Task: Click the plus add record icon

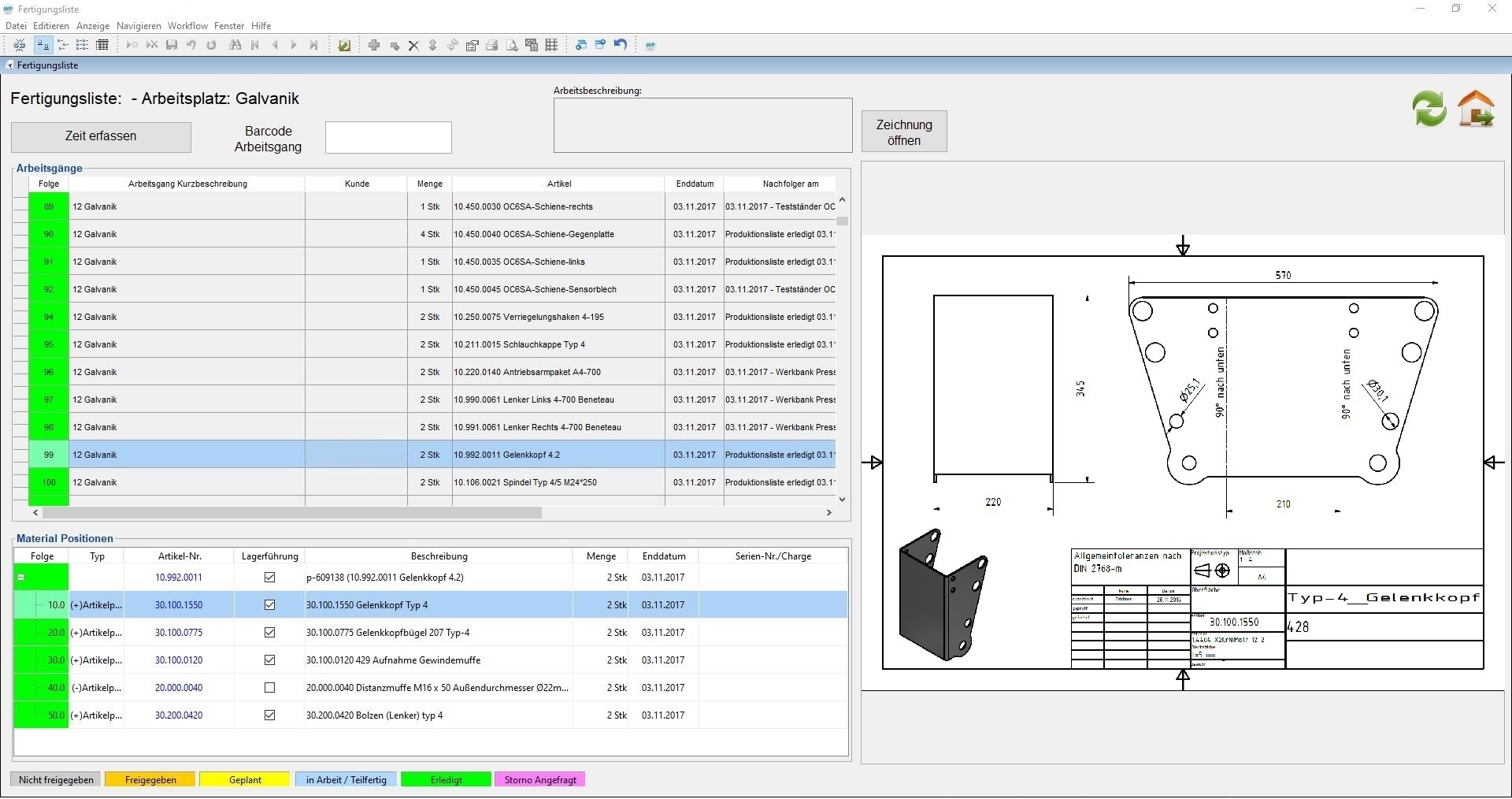Action: (x=374, y=46)
